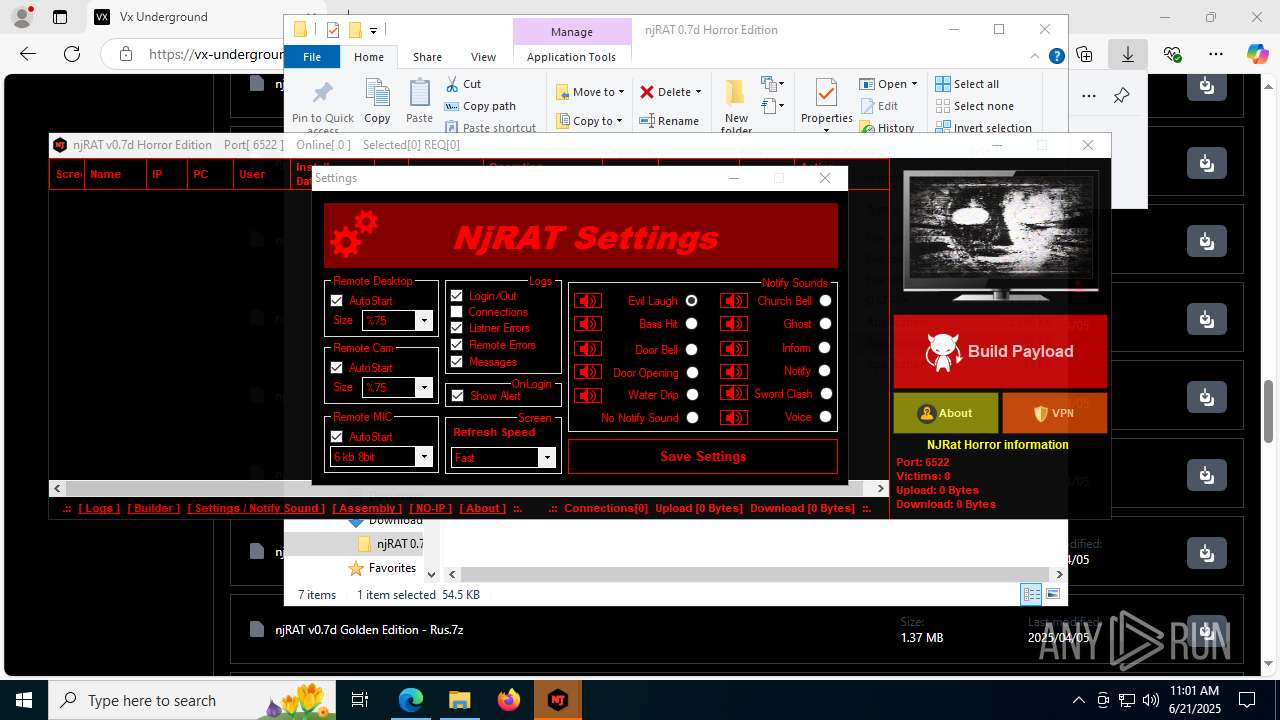Uncheck the Remote Errors checkbox
This screenshot has width=1280, height=720.
[x=457, y=345]
